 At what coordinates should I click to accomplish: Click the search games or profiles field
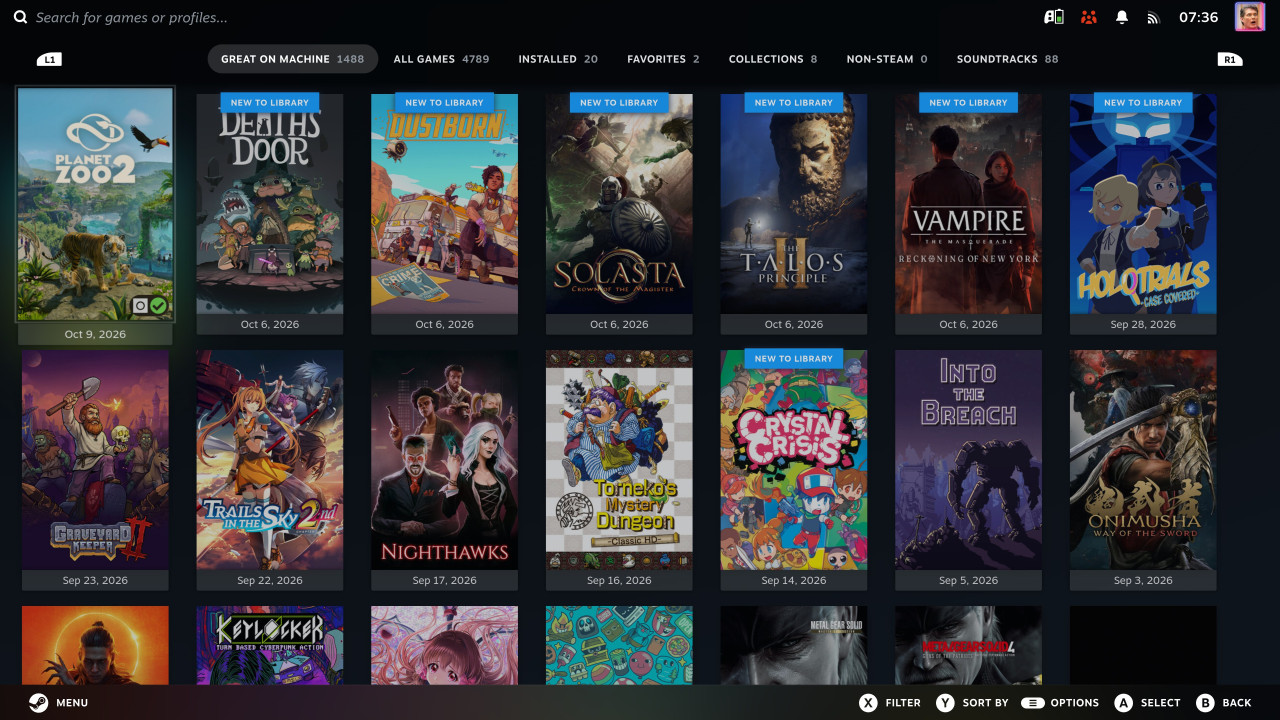[x=131, y=18]
